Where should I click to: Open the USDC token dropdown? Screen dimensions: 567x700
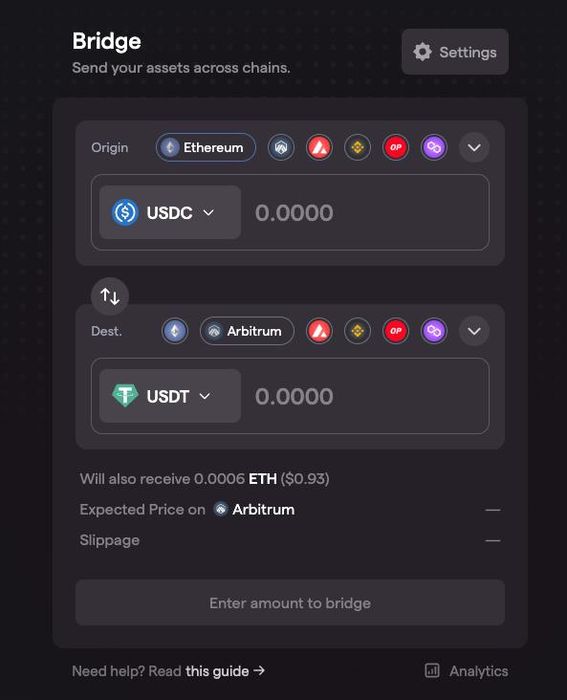point(170,212)
